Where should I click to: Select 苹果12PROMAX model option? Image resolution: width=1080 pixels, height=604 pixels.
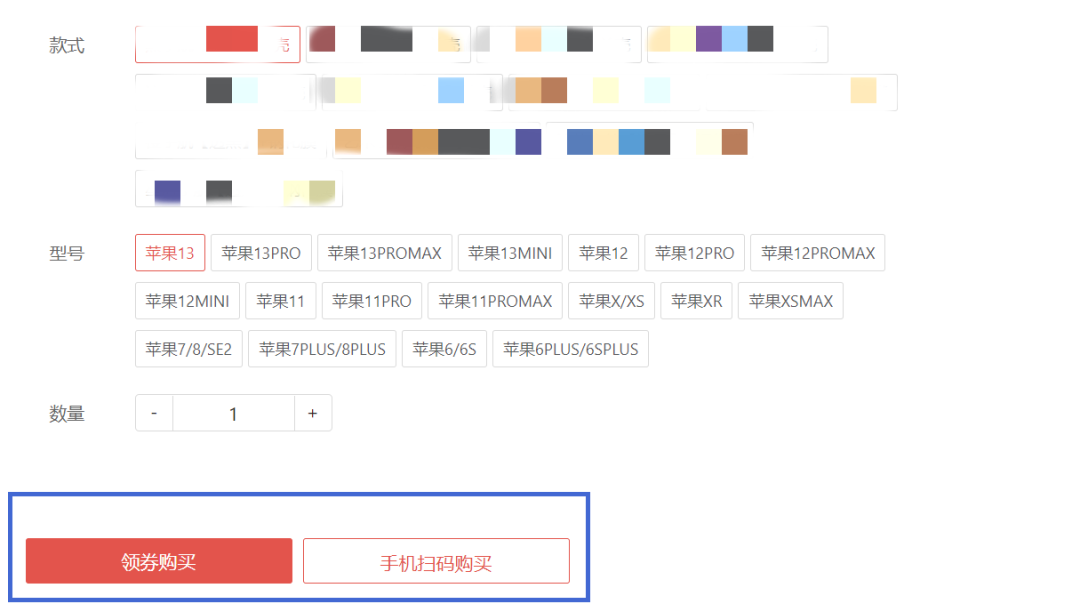click(818, 253)
